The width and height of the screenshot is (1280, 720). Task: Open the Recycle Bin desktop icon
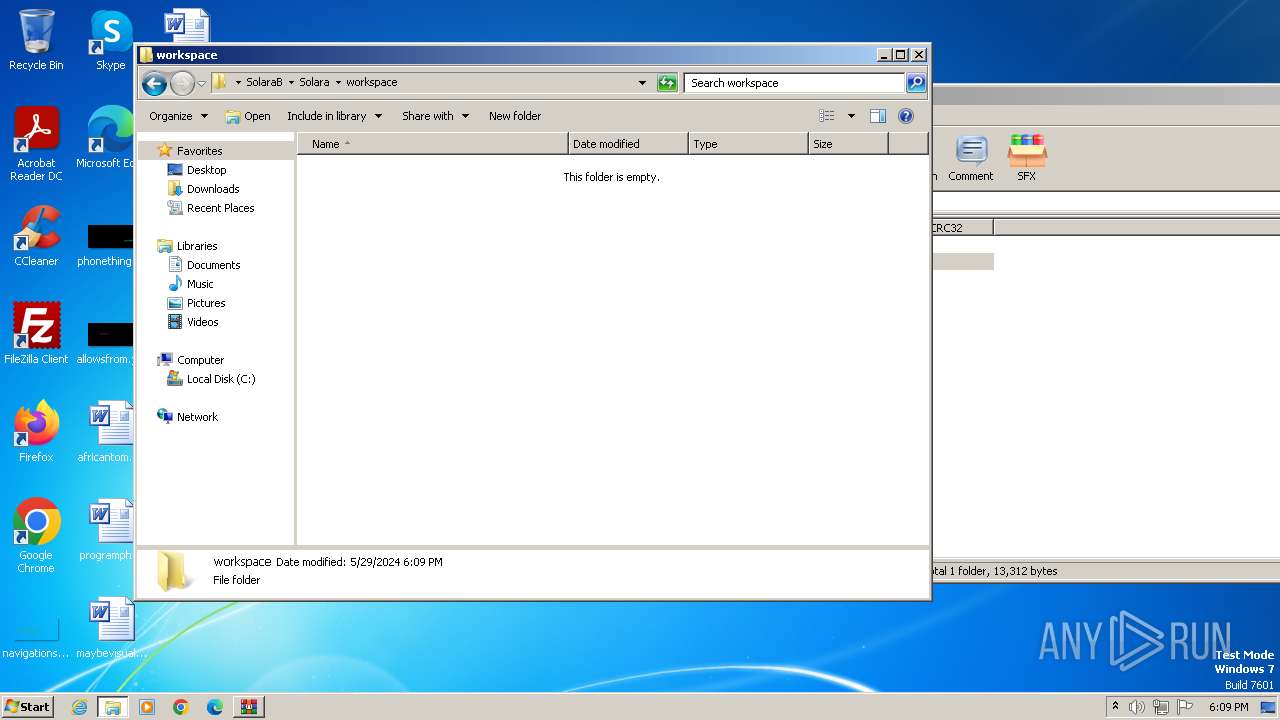36,40
